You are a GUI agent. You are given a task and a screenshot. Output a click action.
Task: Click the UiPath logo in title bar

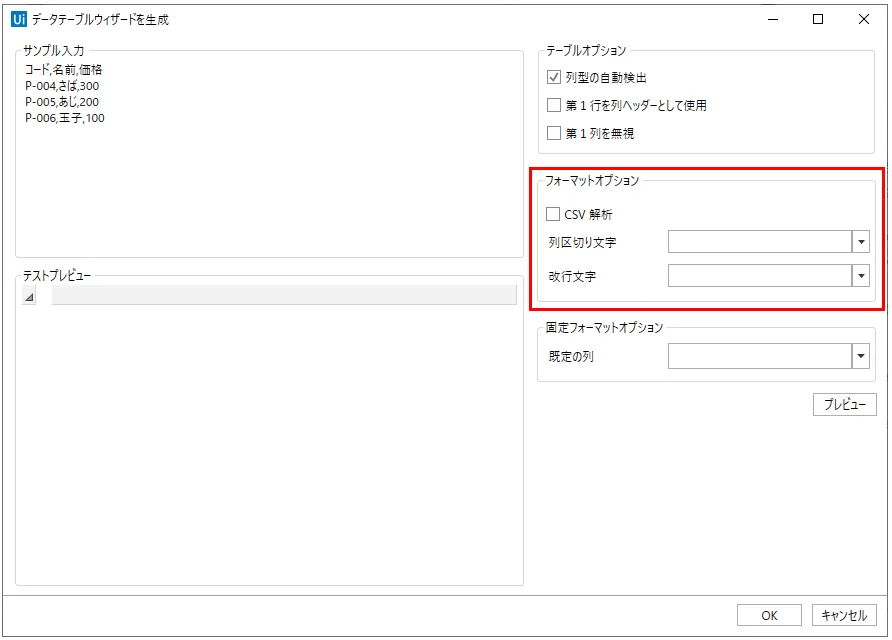[17, 19]
